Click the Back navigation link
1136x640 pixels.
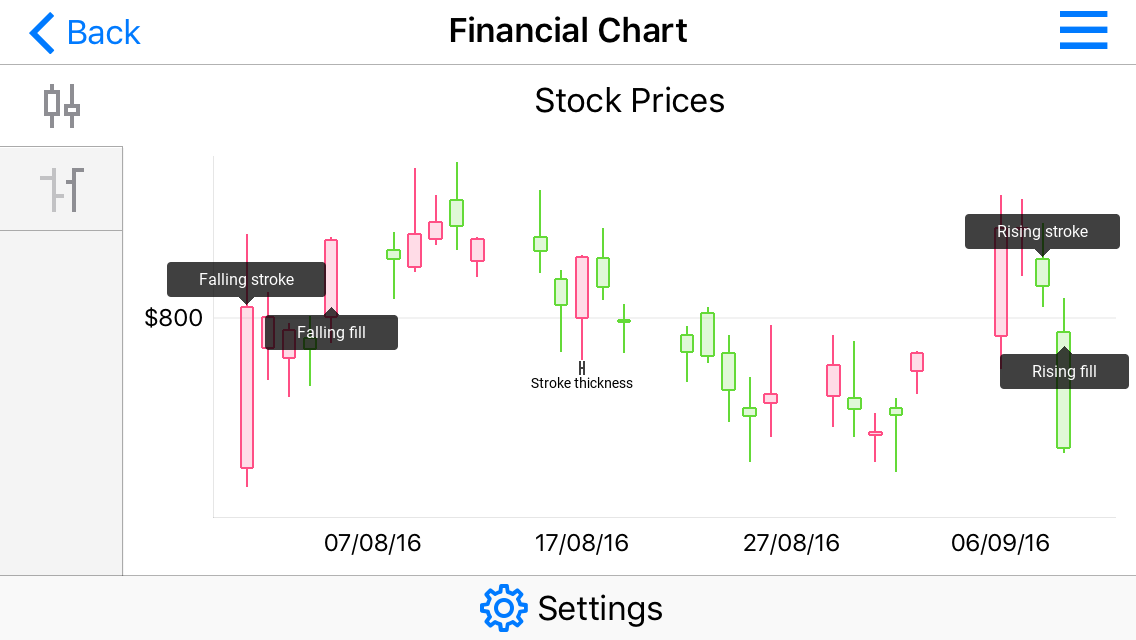point(103,32)
